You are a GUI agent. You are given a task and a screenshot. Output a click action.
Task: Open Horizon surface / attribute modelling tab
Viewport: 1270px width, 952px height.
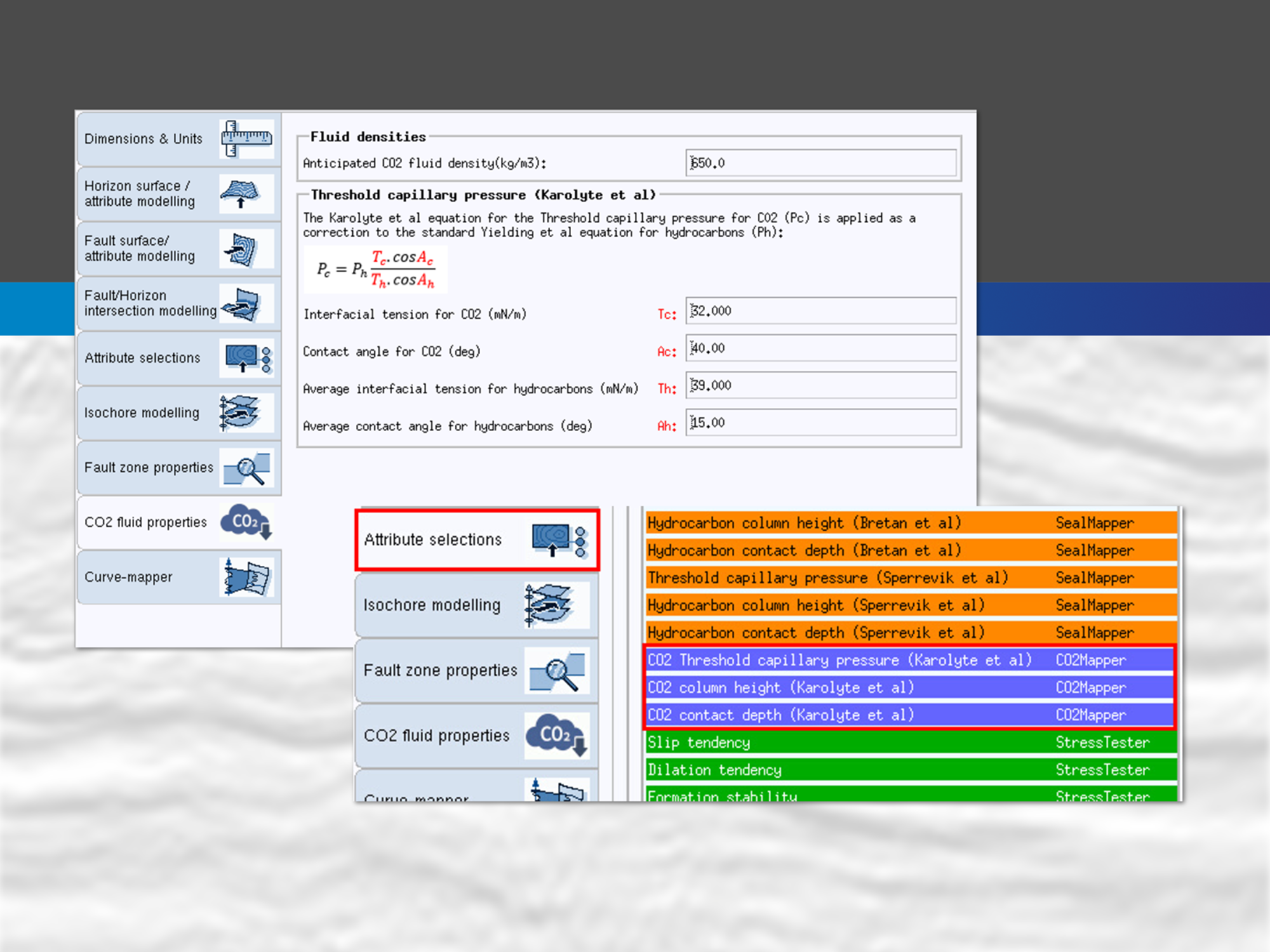(x=179, y=194)
